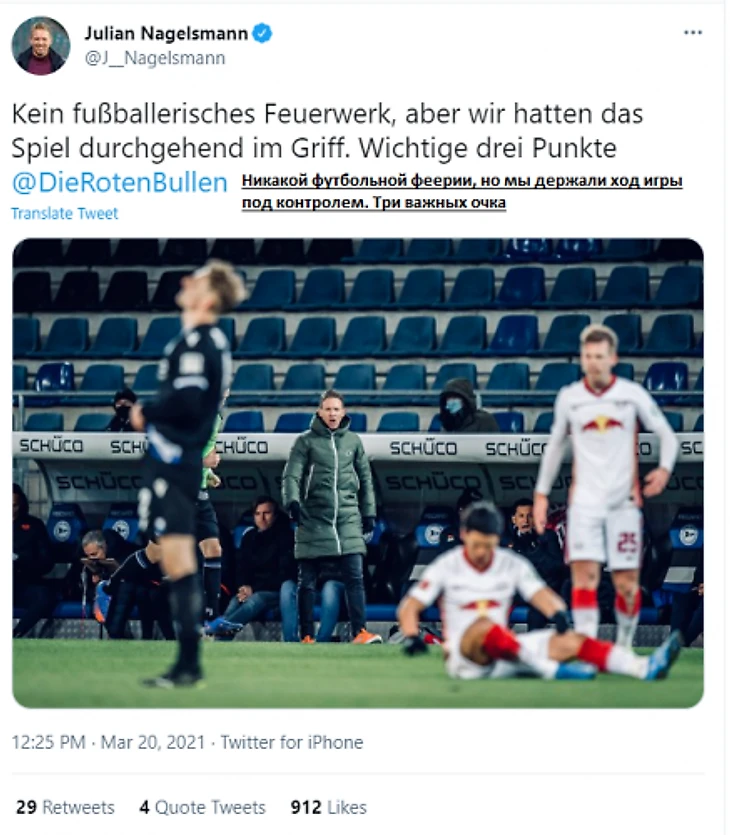Viewport: 730px width, 835px height.
Task: View the 4 Quote Tweets list
Action: pos(202,807)
